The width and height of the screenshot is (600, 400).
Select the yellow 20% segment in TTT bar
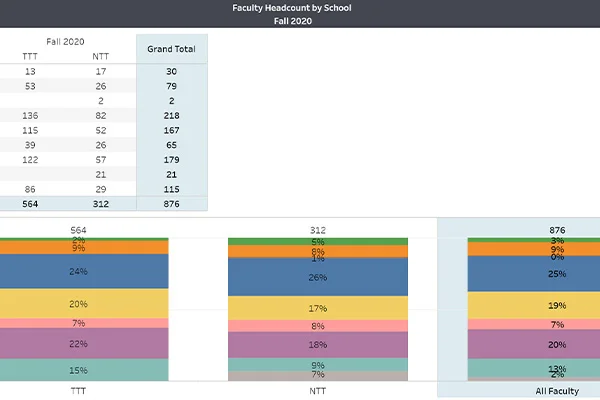pyautogui.click(x=80, y=304)
